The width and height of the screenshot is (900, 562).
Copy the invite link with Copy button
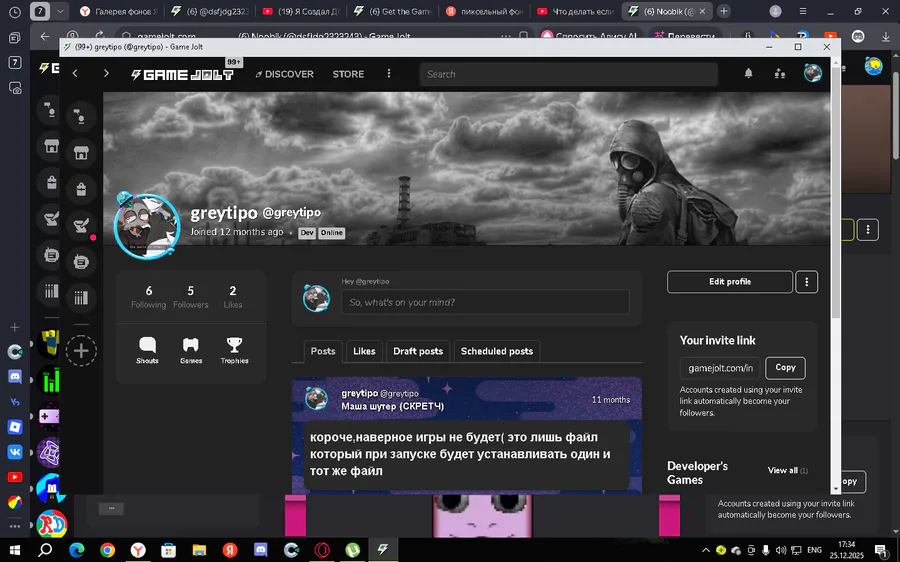tap(785, 367)
